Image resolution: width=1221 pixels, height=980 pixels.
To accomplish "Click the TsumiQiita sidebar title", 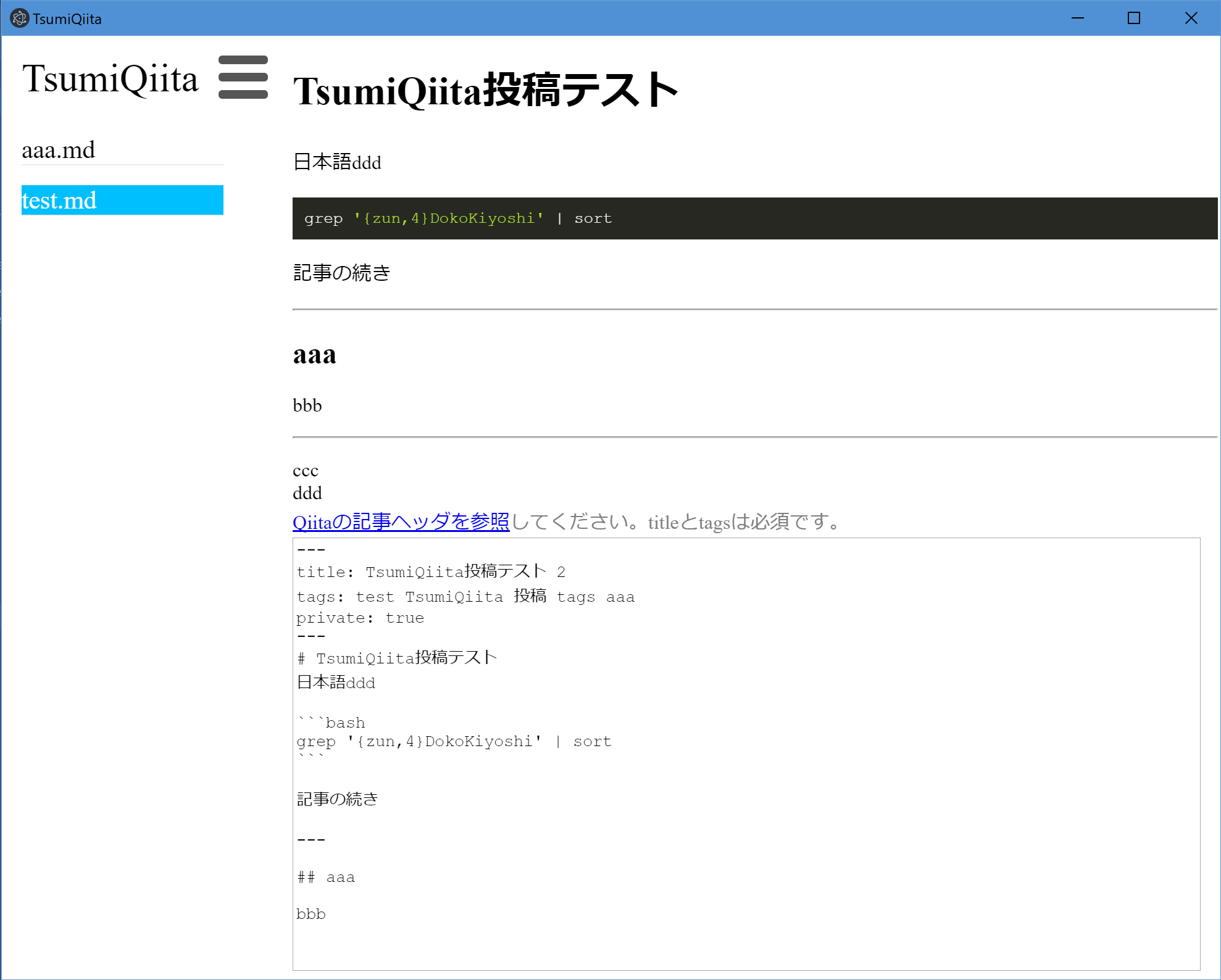I will [x=110, y=79].
